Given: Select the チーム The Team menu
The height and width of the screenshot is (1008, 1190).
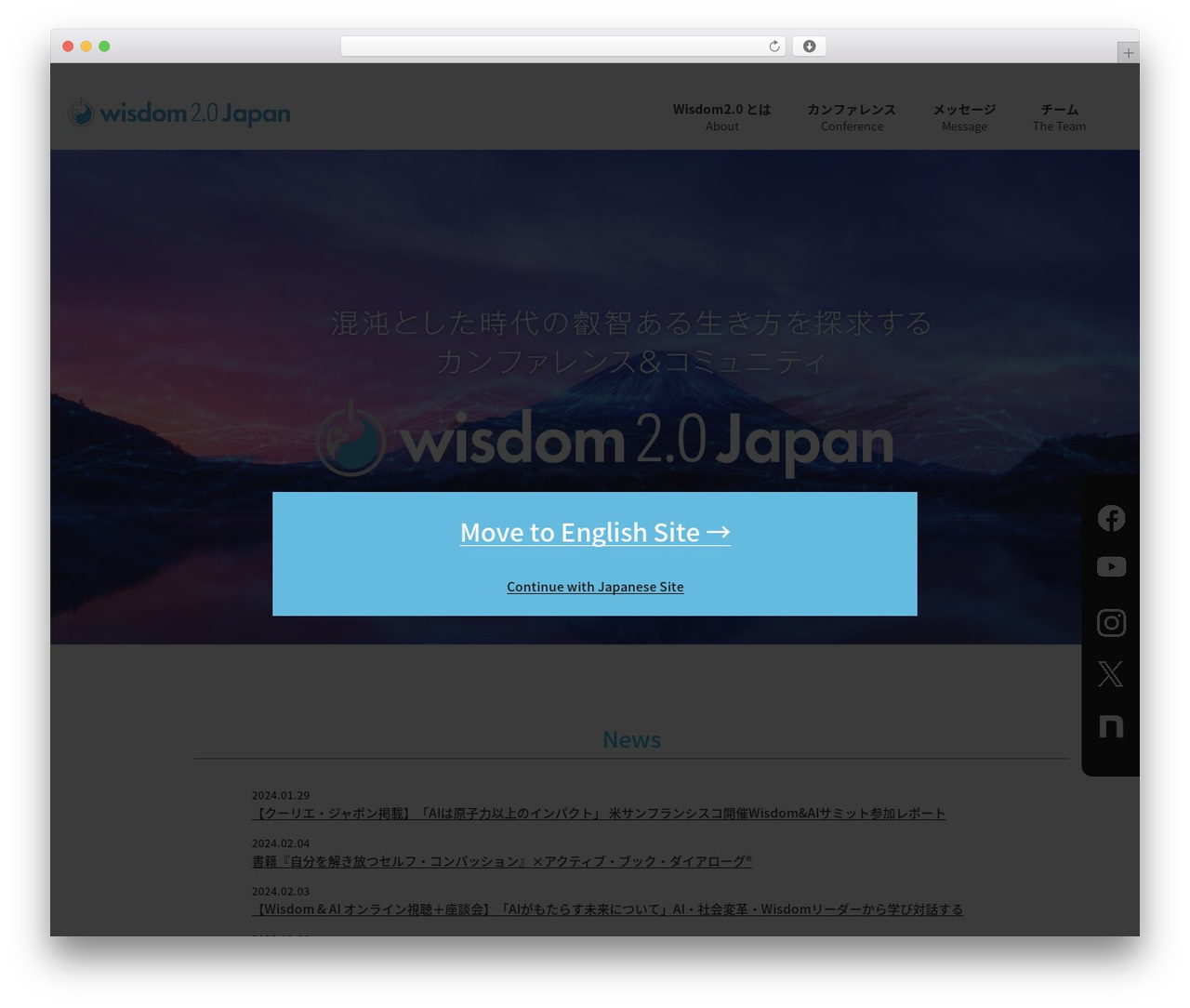Looking at the screenshot, I should pos(1059,117).
